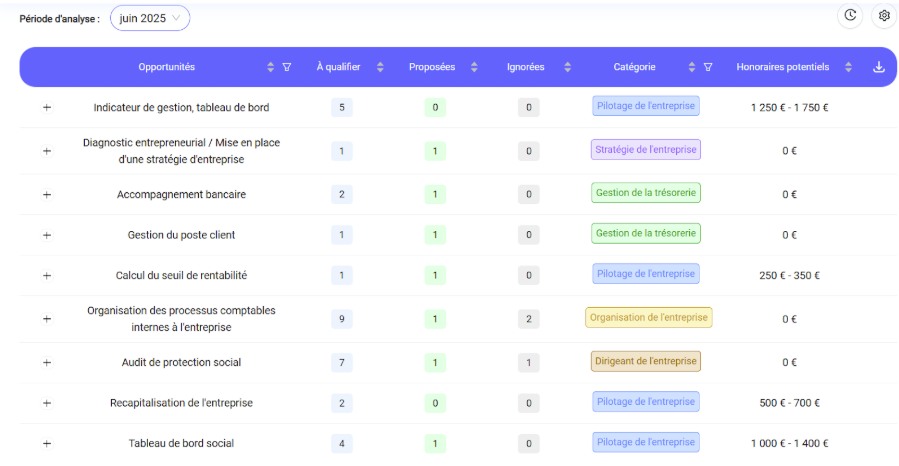Sort by À qualifier column
The width and height of the screenshot is (899, 466).
click(380, 67)
